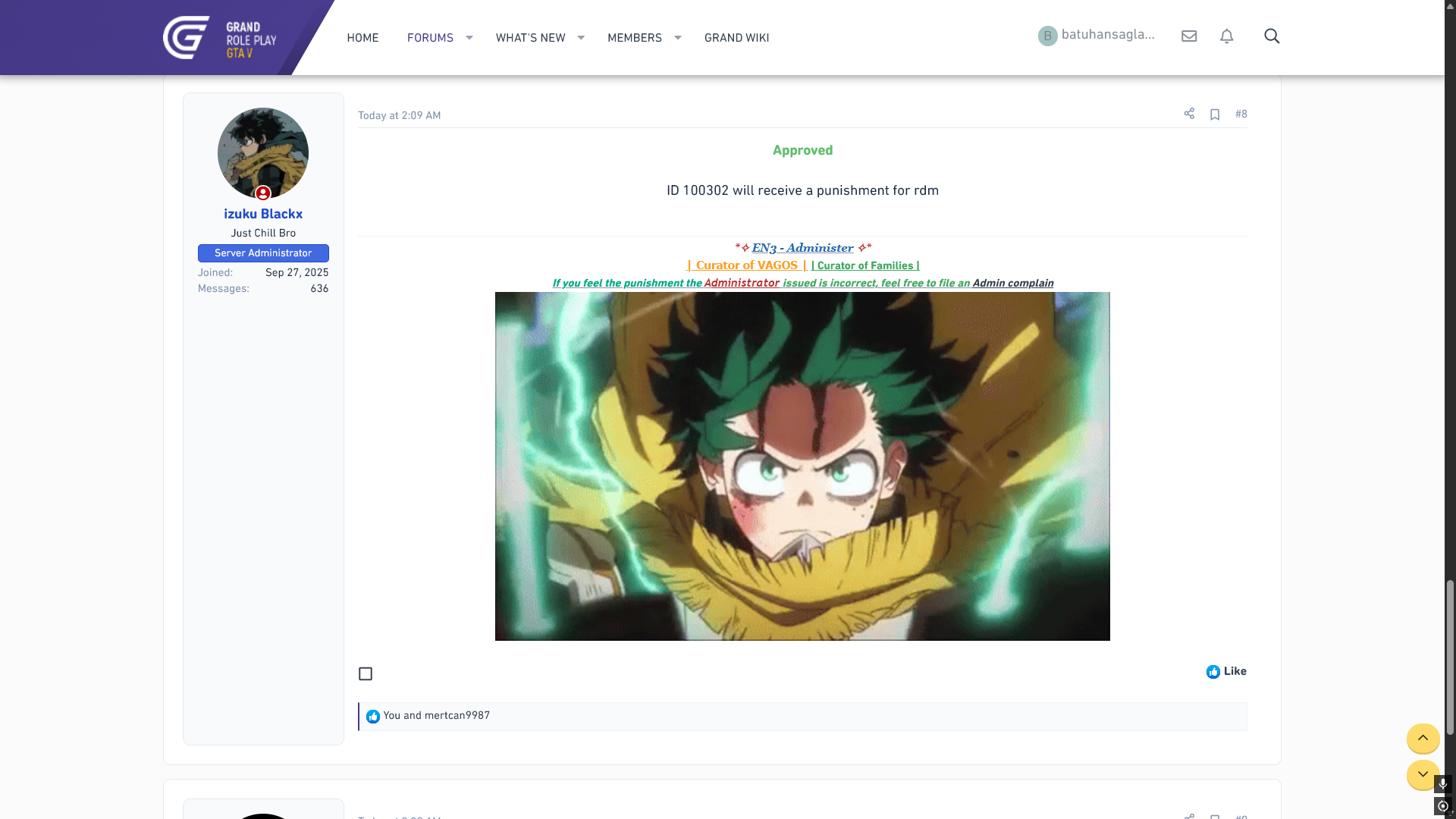Click the Grand Role Play logo
This screenshot has width=1456, height=819.
coord(220,37)
